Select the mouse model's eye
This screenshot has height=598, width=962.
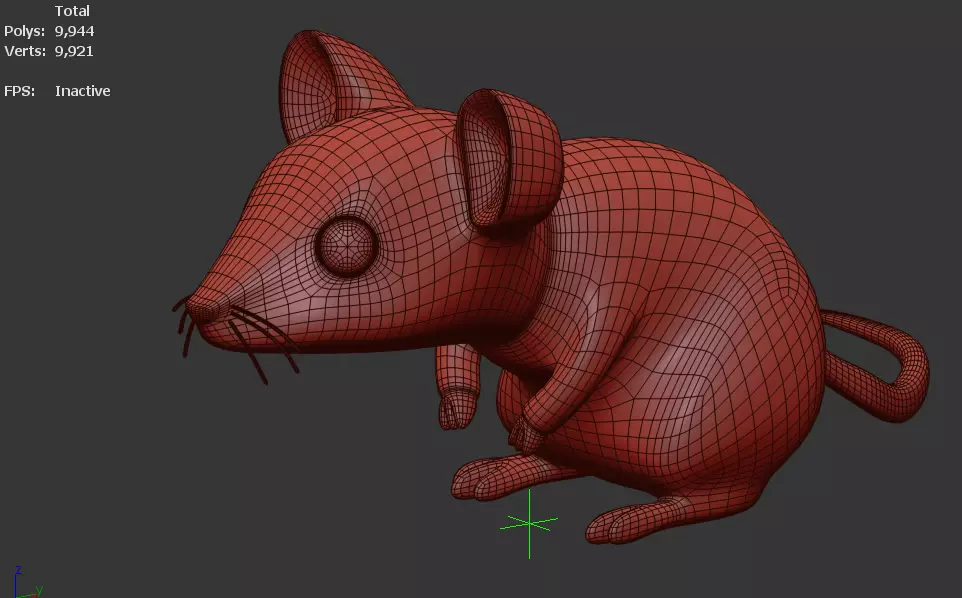point(347,245)
